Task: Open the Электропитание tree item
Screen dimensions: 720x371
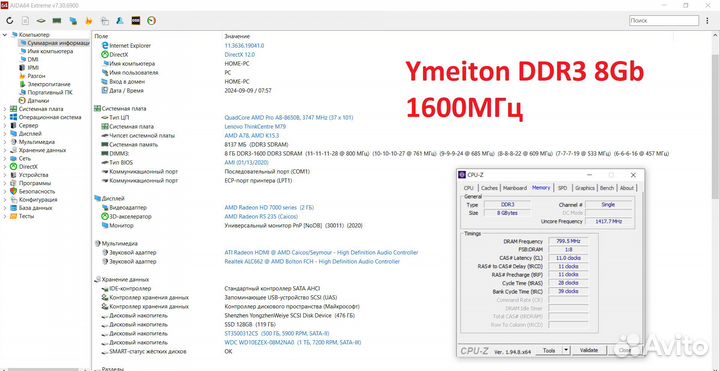Action: click(49, 84)
